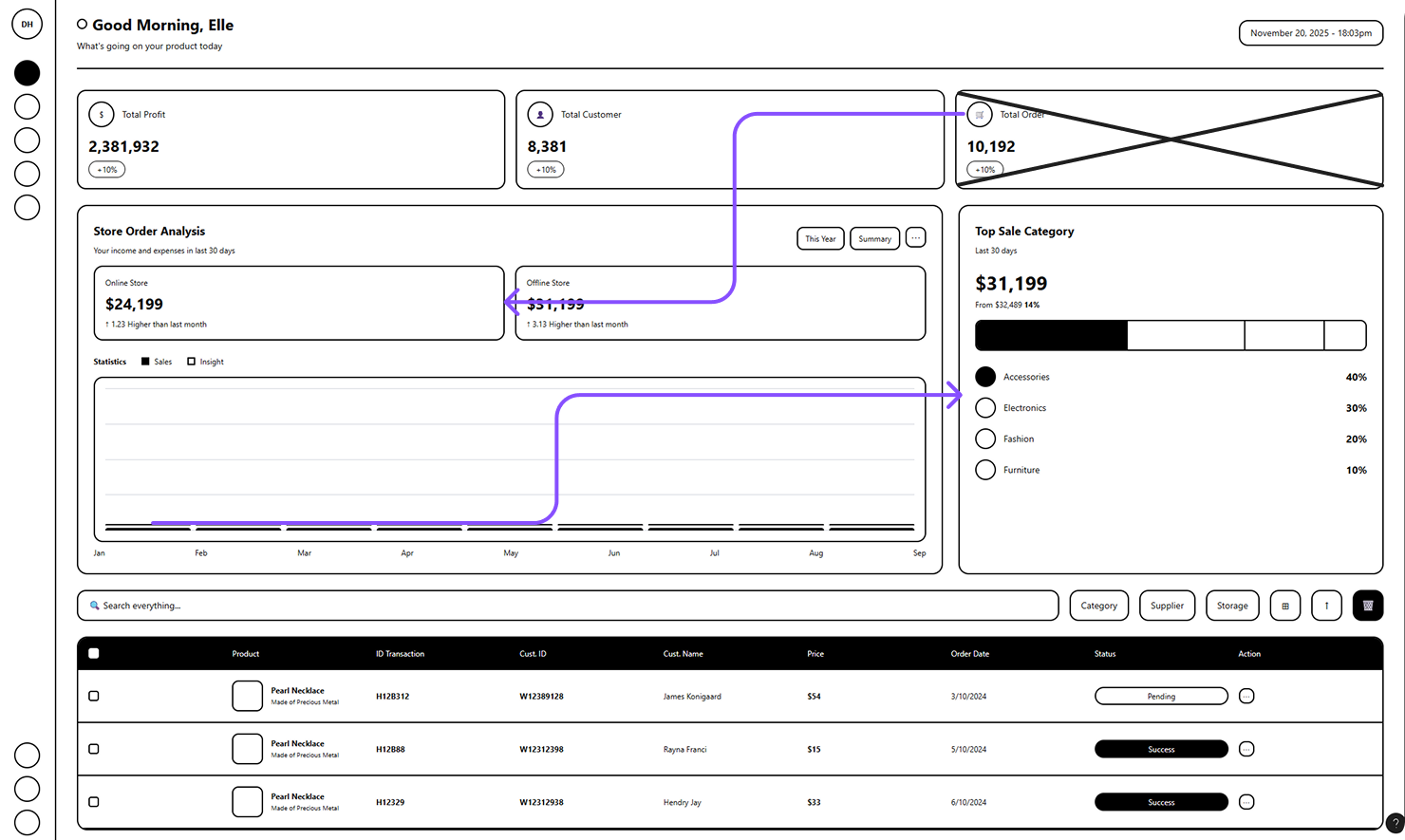Click the Summary button

coord(874,238)
